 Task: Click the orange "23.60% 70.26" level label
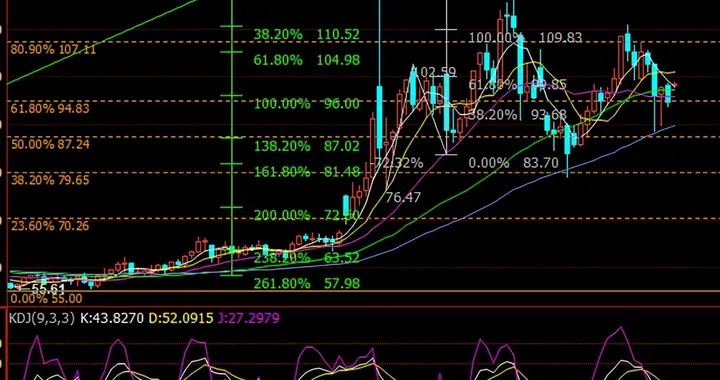[x=50, y=226]
